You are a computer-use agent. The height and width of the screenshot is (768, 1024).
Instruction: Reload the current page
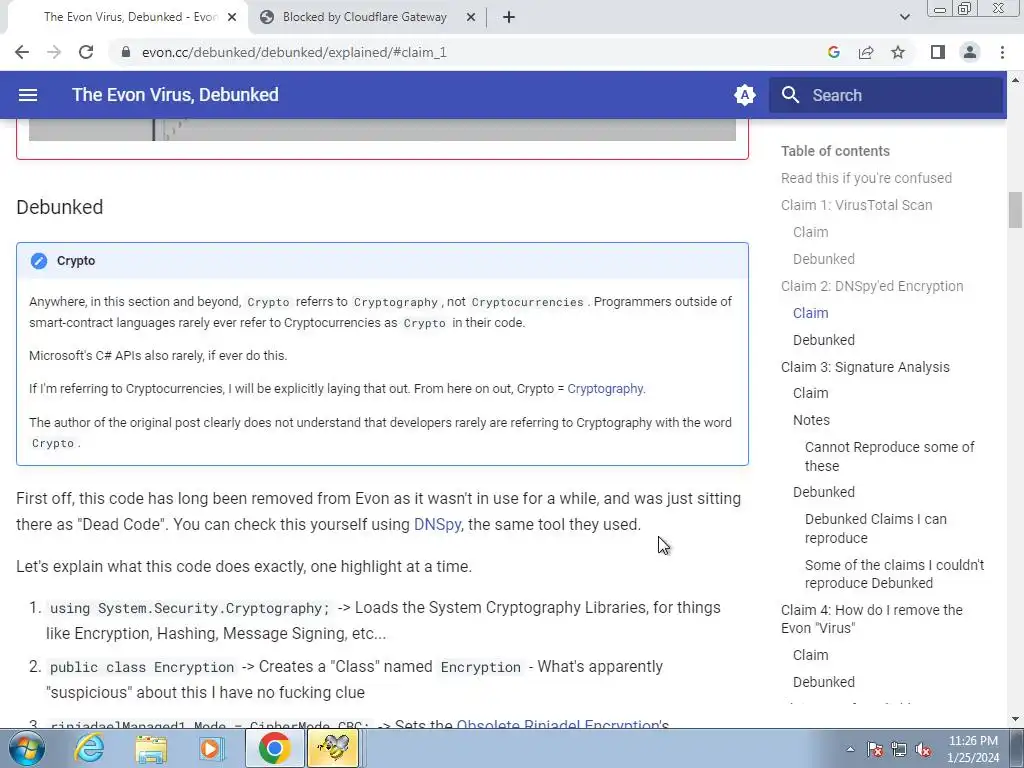click(86, 52)
